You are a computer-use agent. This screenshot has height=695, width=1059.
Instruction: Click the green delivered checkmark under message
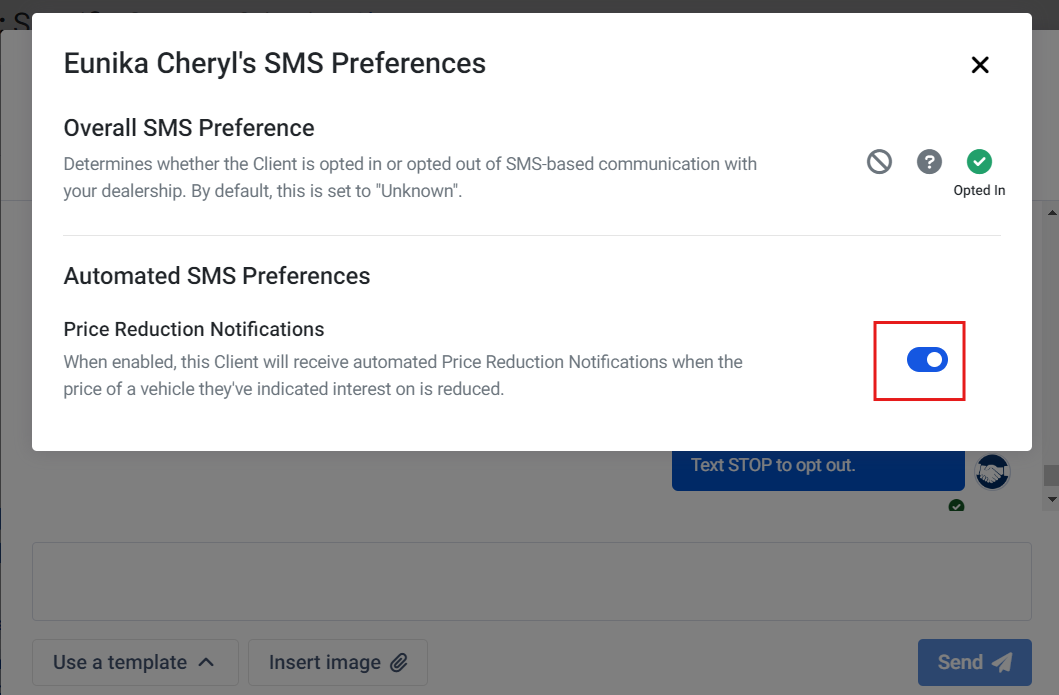(956, 505)
